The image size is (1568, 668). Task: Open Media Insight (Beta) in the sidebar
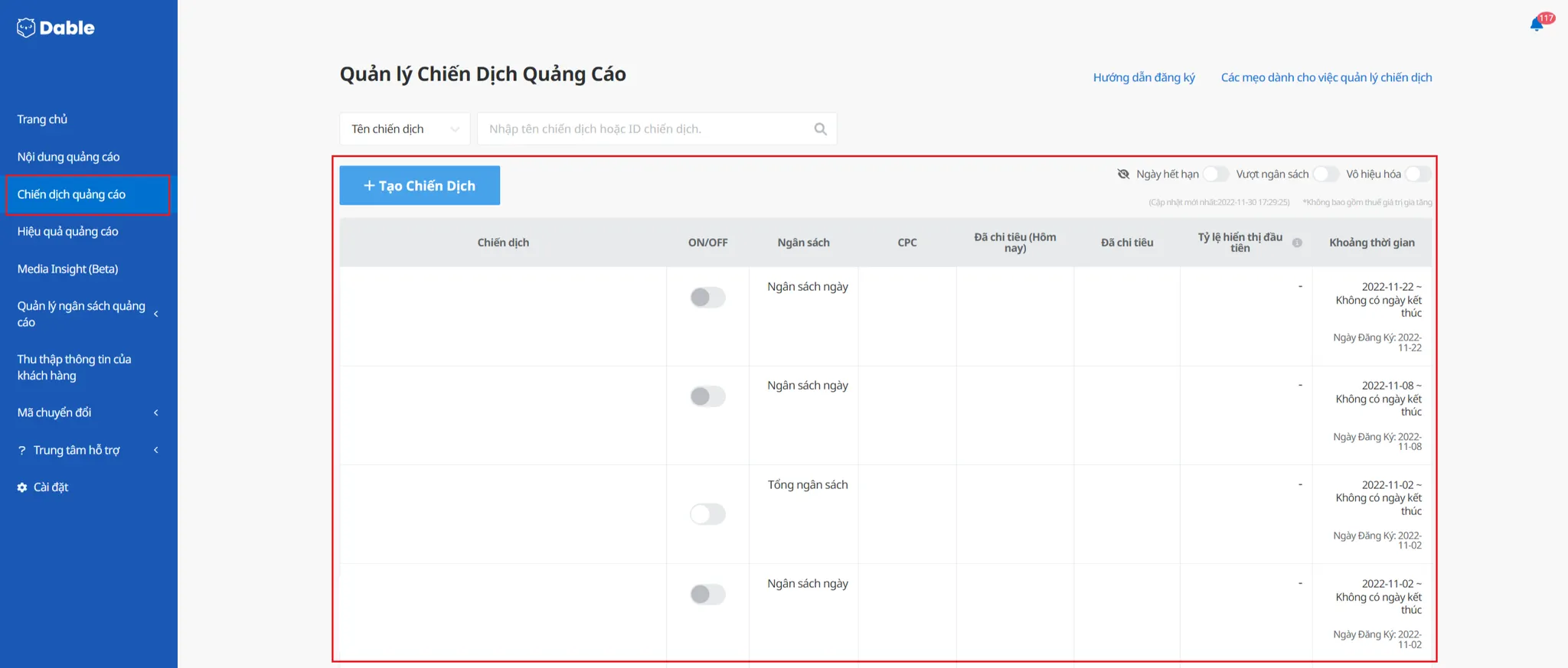(x=67, y=269)
